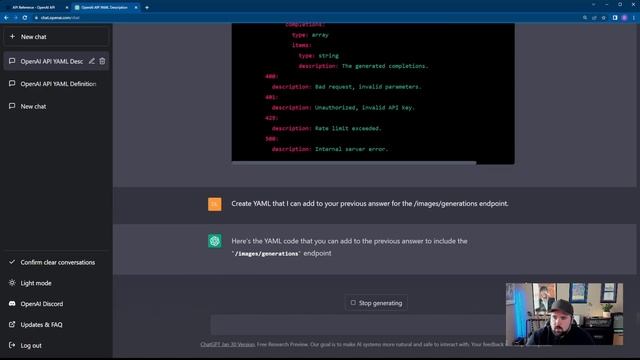The image size is (640, 360).
Task: Open a new browser tab
Action: tap(147, 7)
